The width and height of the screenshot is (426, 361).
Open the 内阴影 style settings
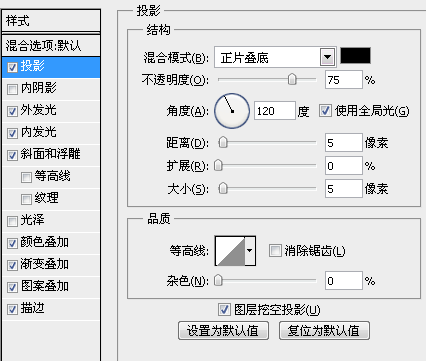39,88
